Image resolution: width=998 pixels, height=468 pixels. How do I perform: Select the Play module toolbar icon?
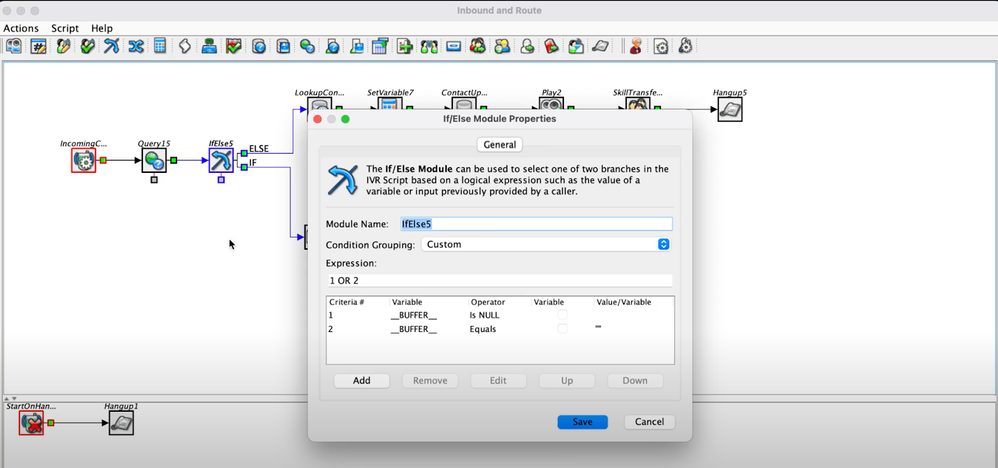[14, 46]
